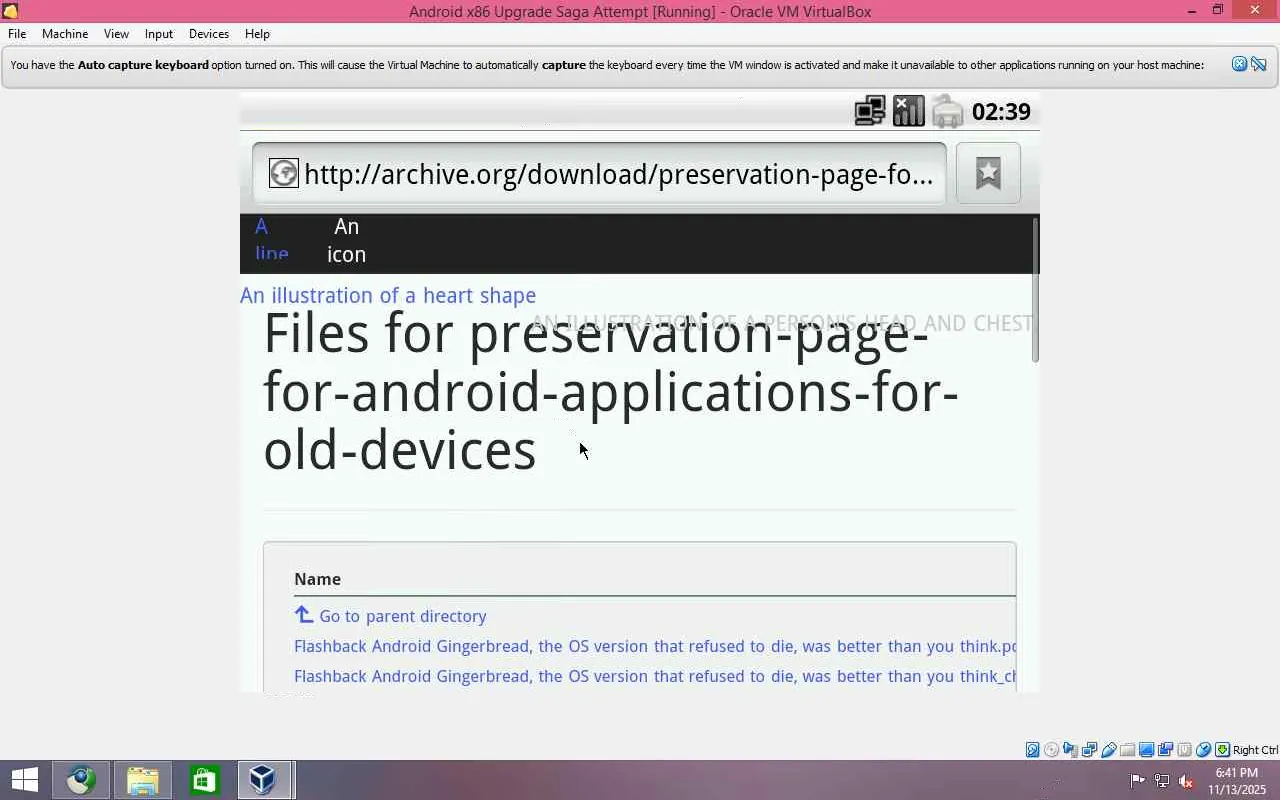The image size is (1280, 800).
Task: Open the Devices menu
Action: [x=209, y=33]
